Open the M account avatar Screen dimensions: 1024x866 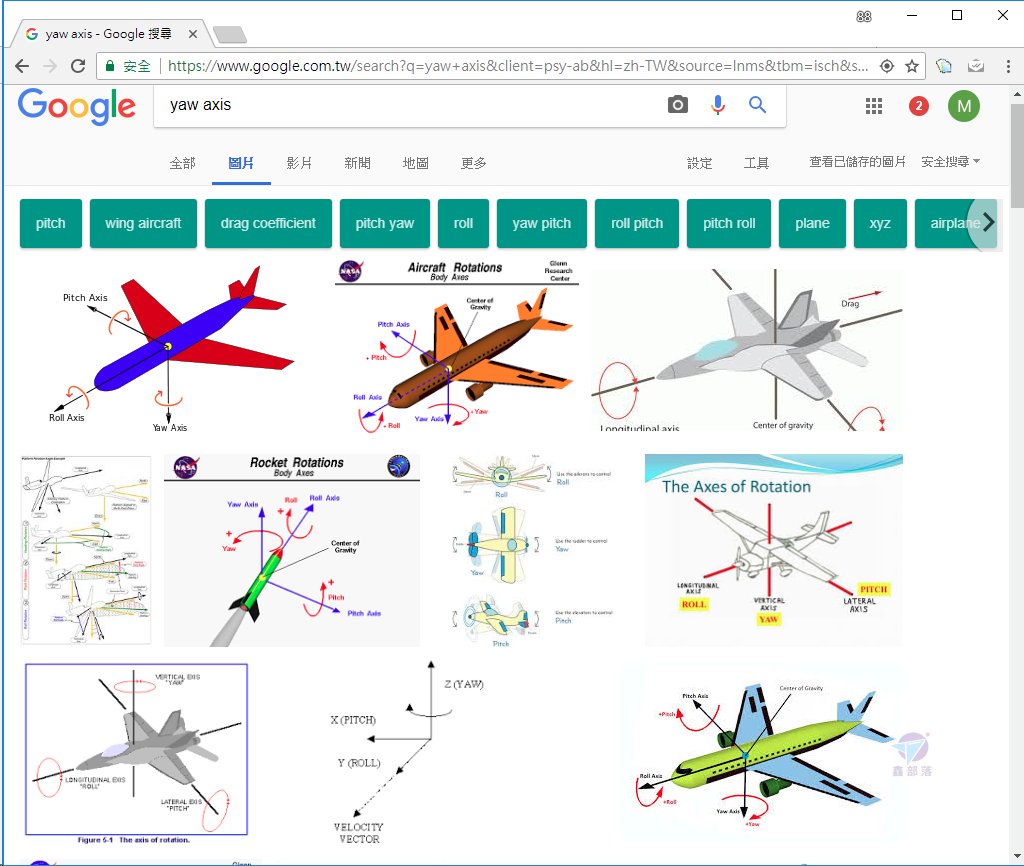[964, 106]
